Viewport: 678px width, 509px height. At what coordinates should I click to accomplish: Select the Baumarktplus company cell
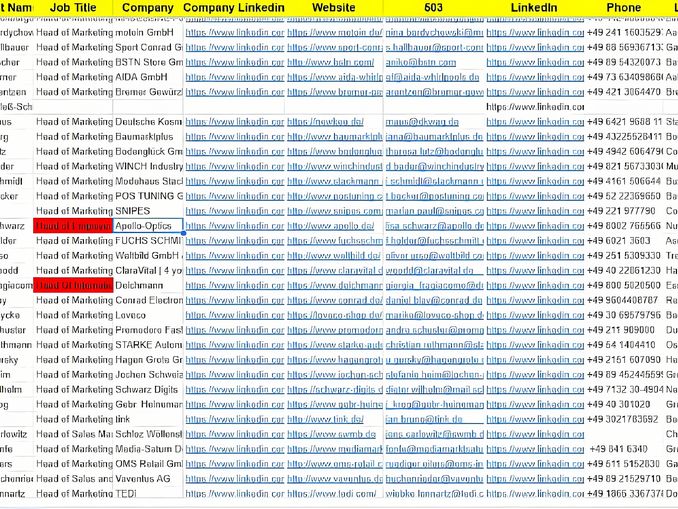point(148,137)
